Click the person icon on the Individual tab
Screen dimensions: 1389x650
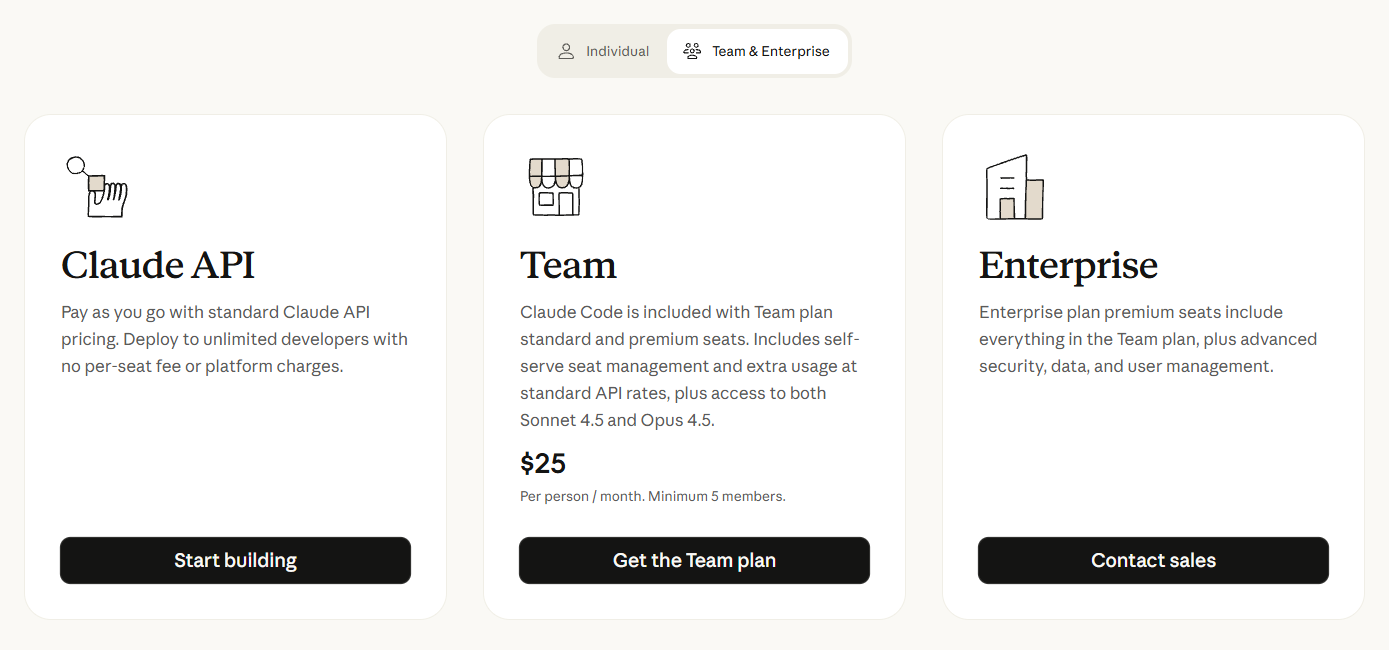[566, 51]
